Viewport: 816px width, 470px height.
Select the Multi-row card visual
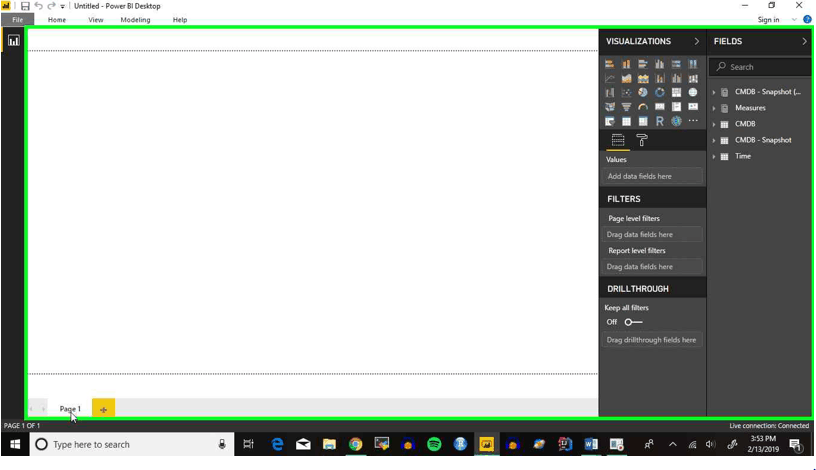676,107
